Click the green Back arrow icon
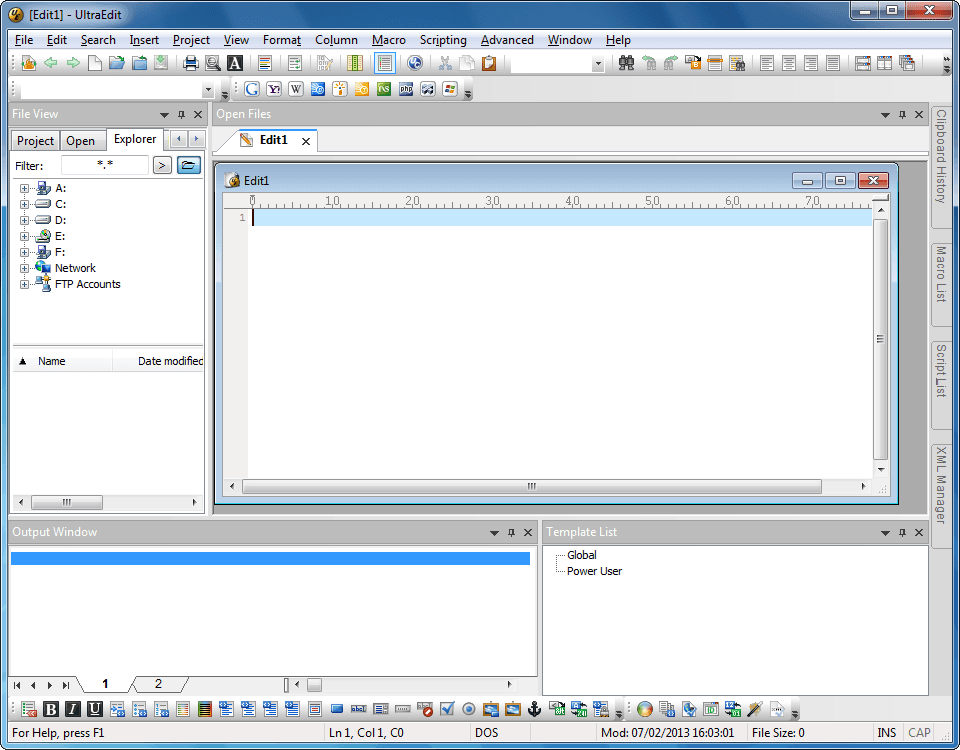Viewport: 960px width, 750px height. (51, 62)
